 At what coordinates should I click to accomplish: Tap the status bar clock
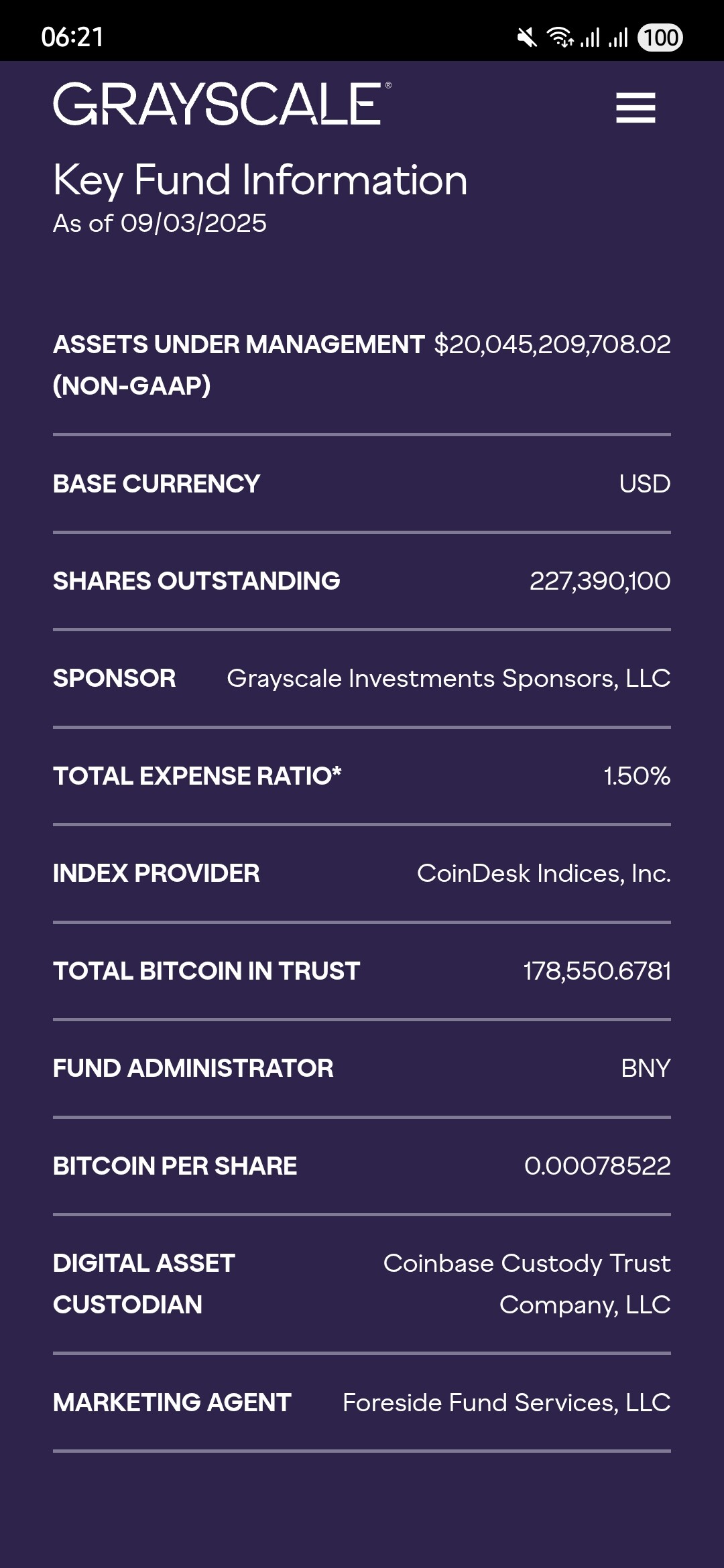click(x=72, y=38)
